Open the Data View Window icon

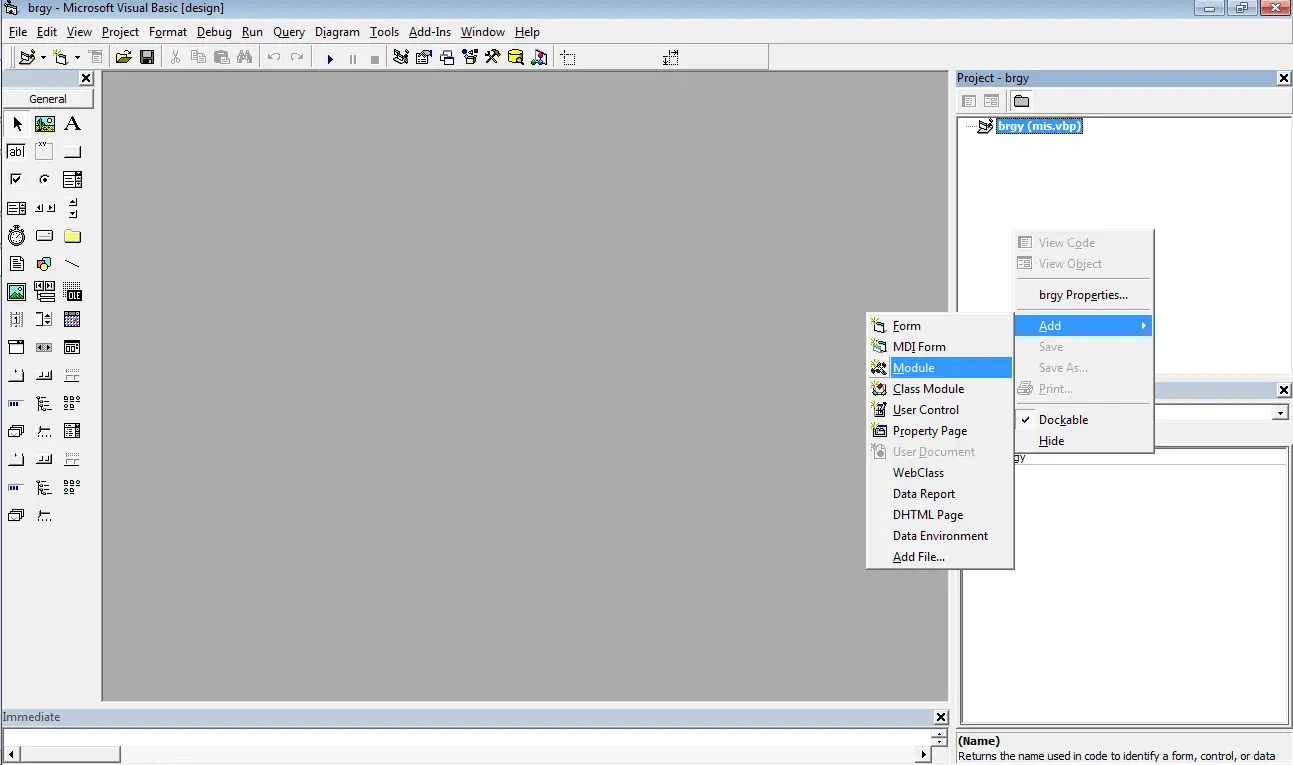516,58
